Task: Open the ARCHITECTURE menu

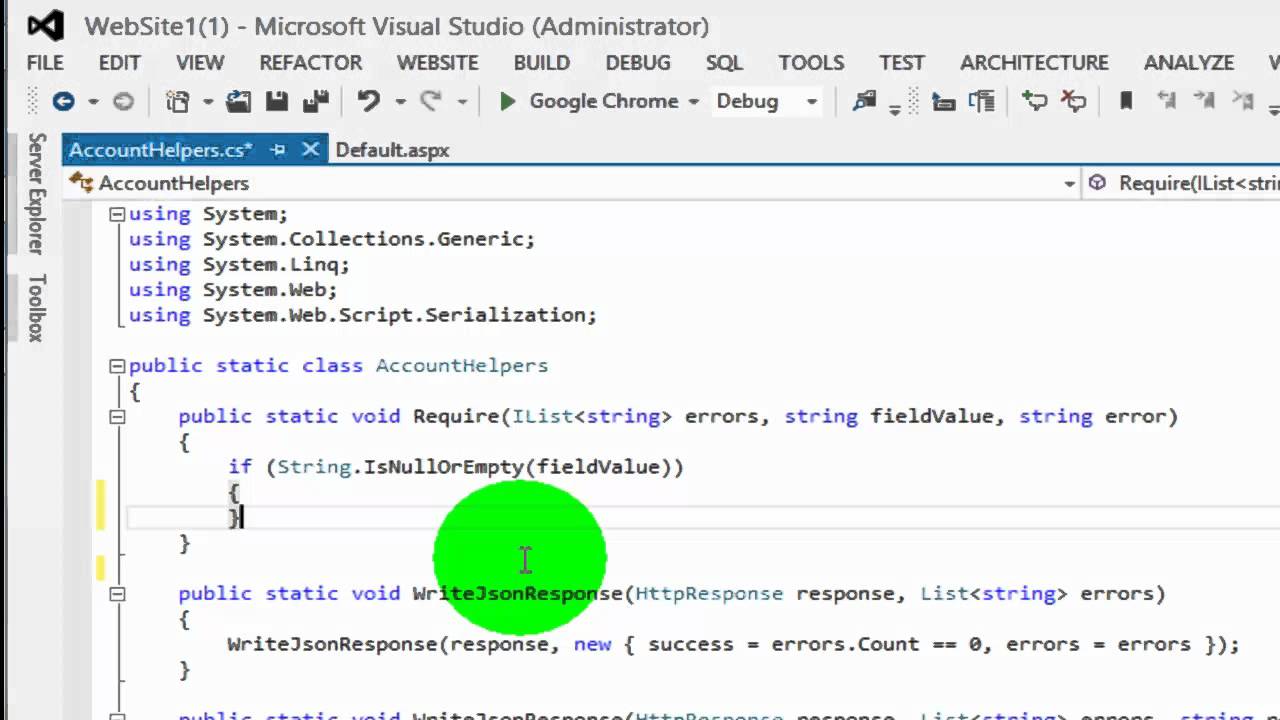Action: [1034, 63]
